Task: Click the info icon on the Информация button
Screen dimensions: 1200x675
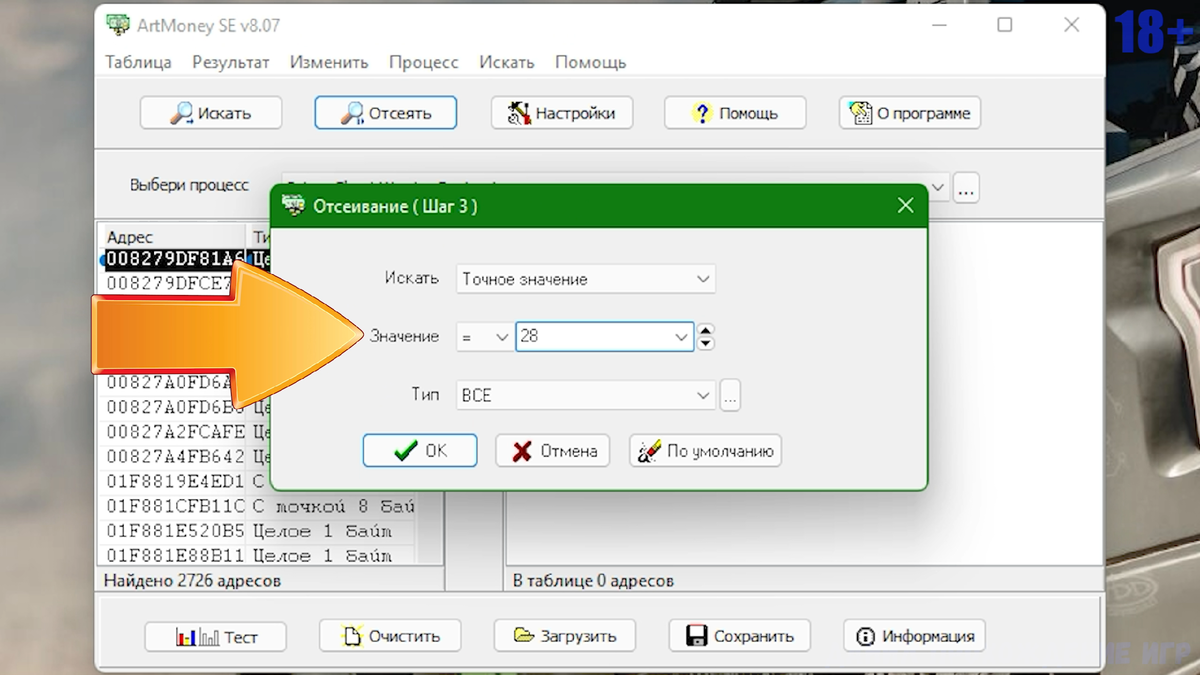Action: 865,635
